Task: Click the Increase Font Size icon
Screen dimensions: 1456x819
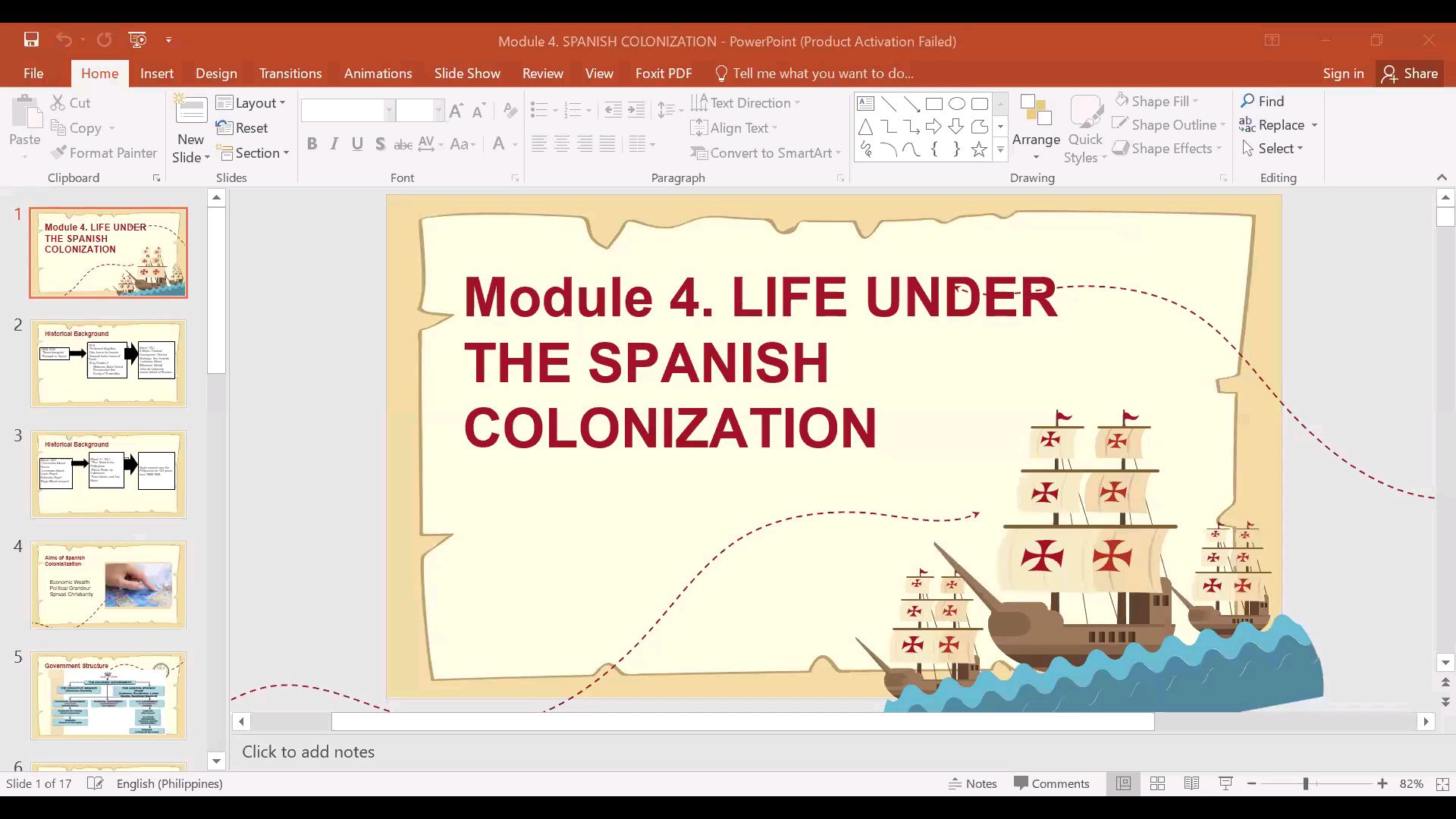Action: tap(457, 111)
